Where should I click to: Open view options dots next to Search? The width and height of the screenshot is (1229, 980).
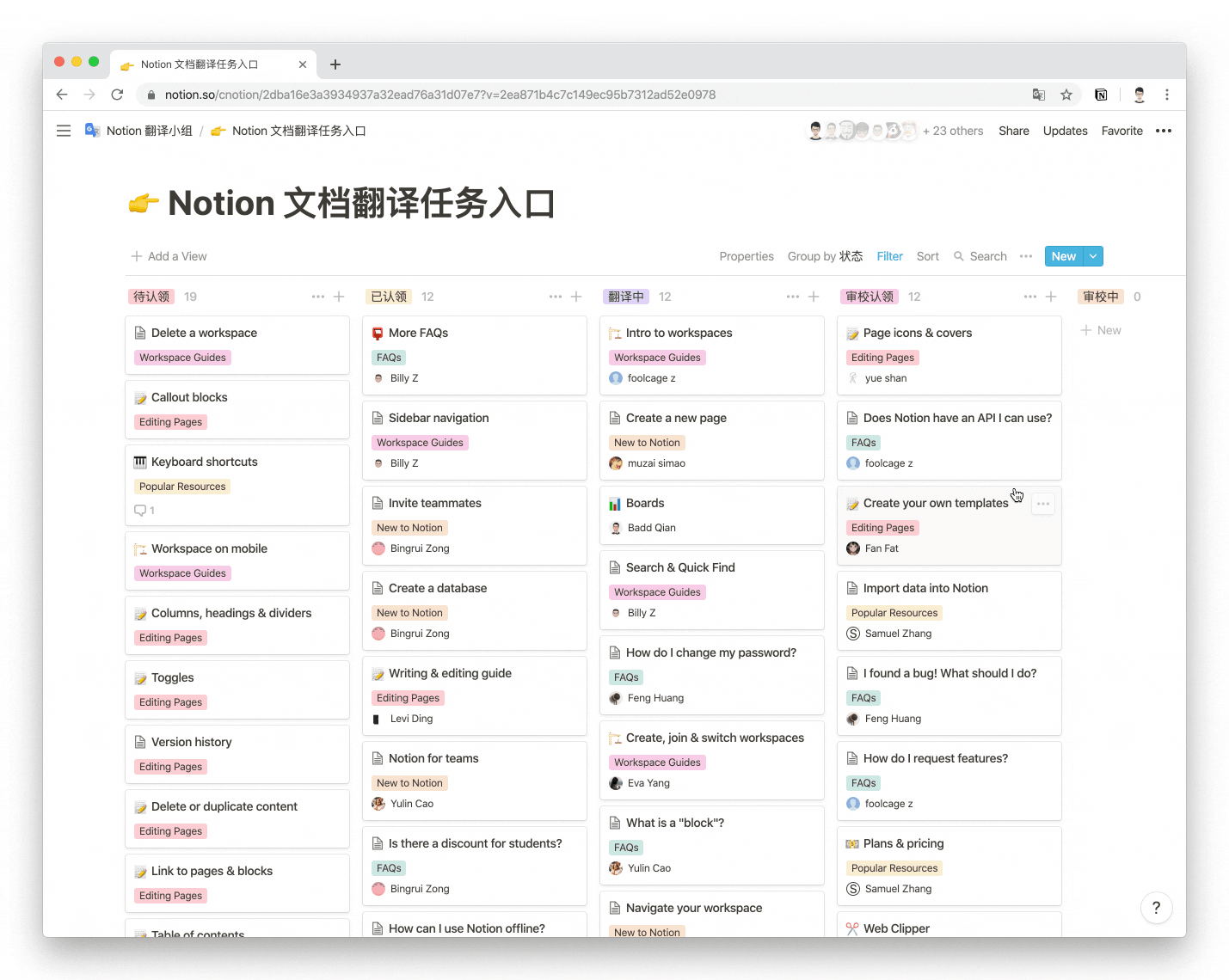coord(1026,256)
